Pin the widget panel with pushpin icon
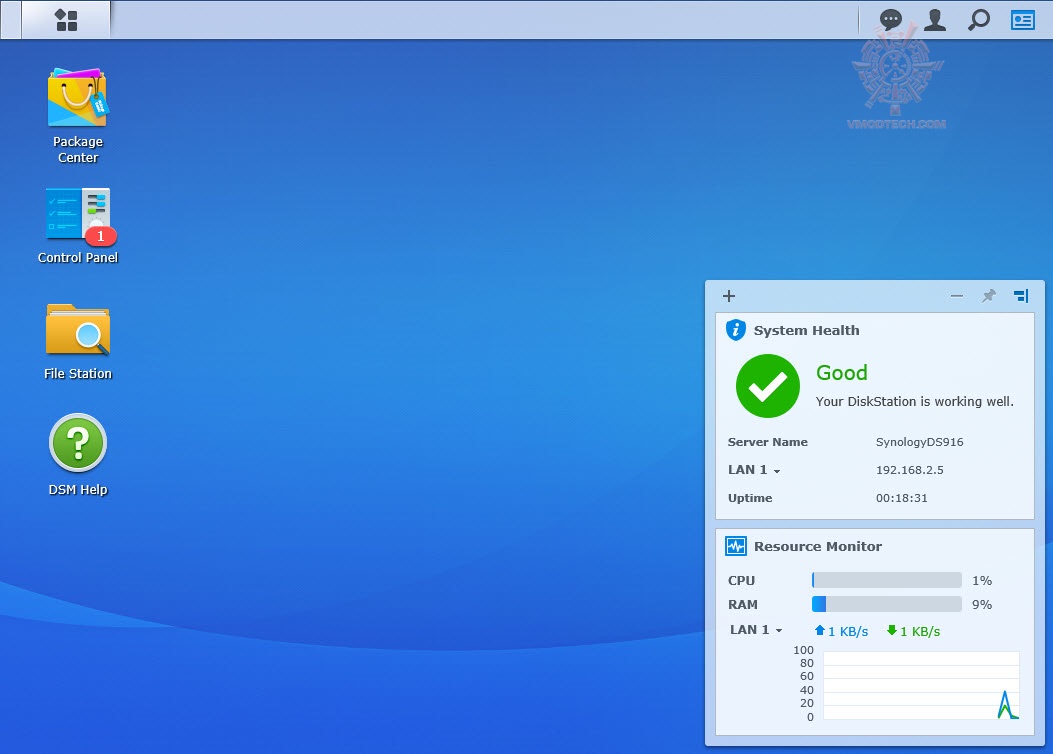1053x754 pixels. [989, 296]
